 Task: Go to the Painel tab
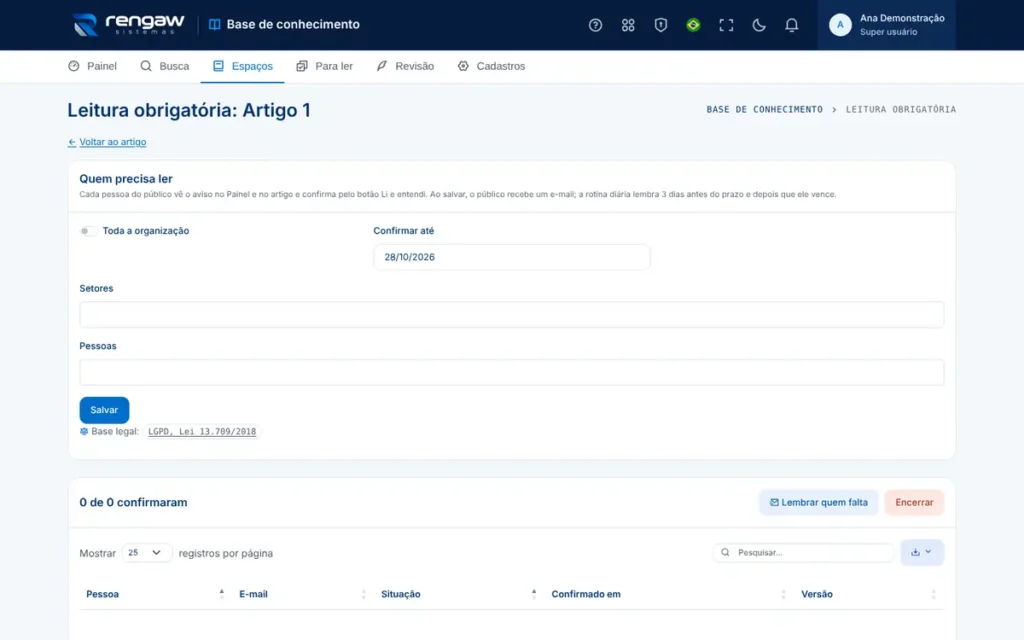click(x=93, y=66)
